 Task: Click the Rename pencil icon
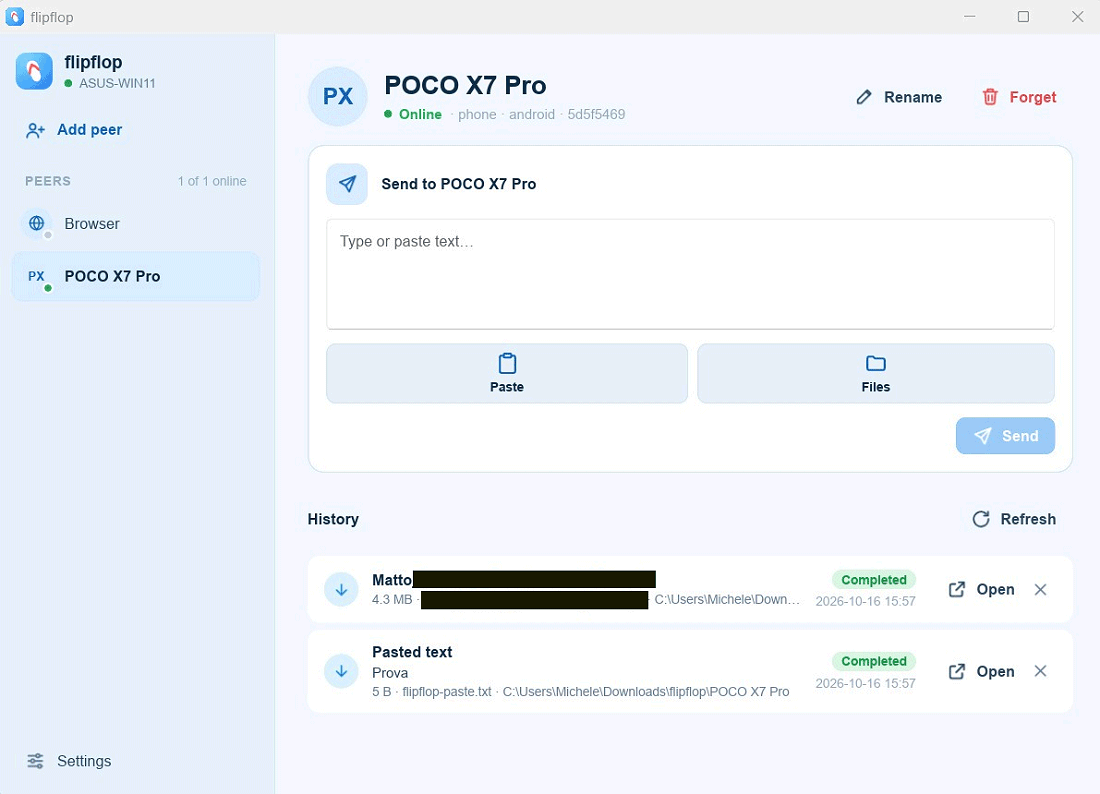tap(864, 97)
